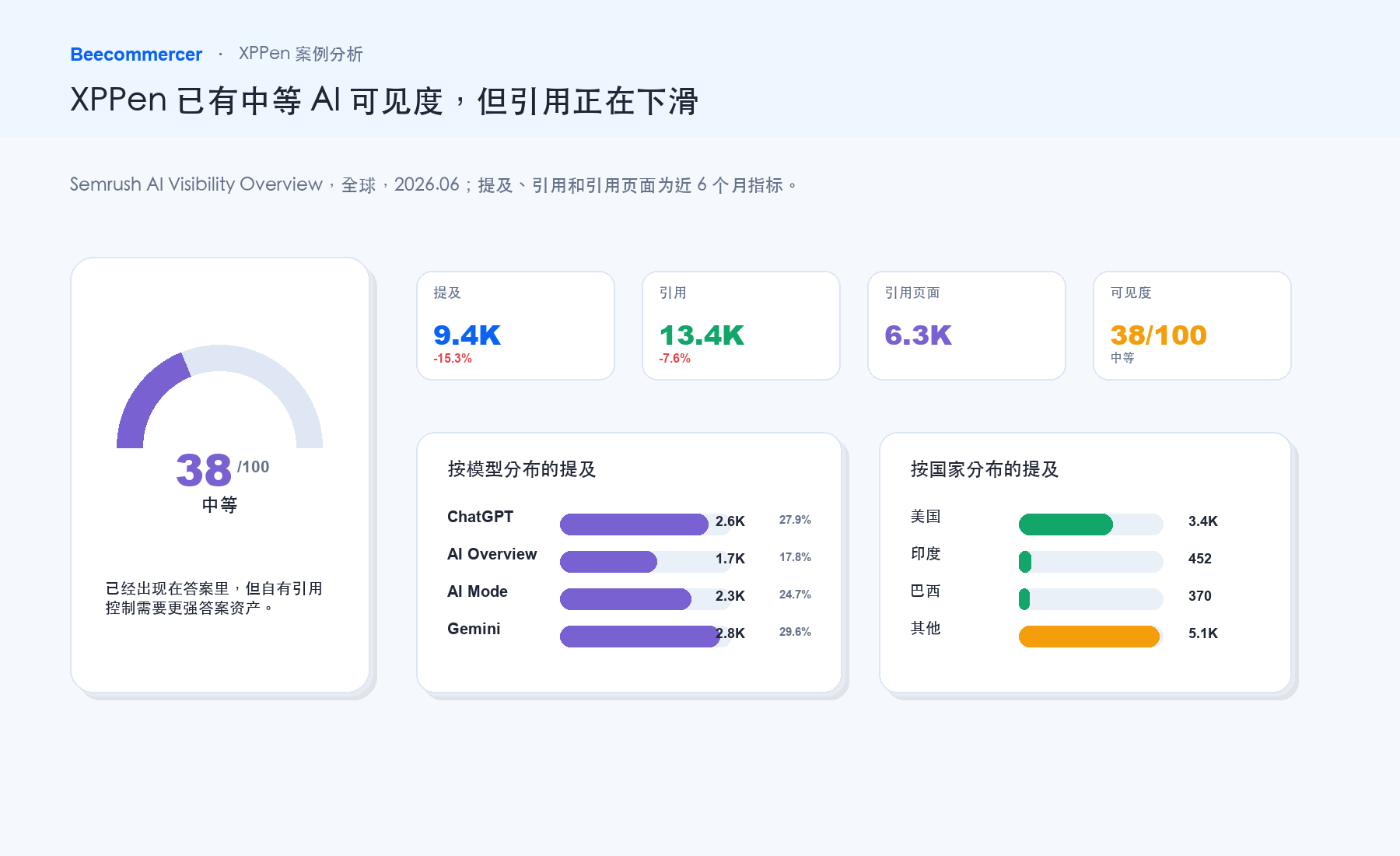This screenshot has height=856, width=1400.
Task: Select the 引用页面 6.3K card
Action: [x=967, y=325]
